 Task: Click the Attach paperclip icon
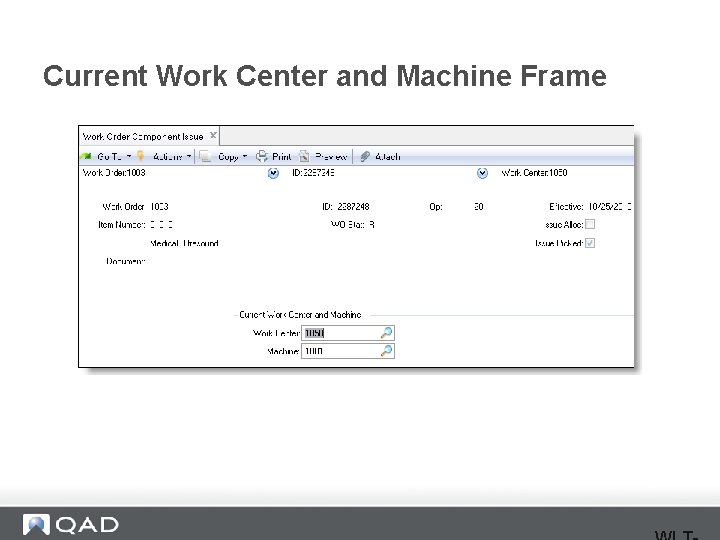[365, 157]
